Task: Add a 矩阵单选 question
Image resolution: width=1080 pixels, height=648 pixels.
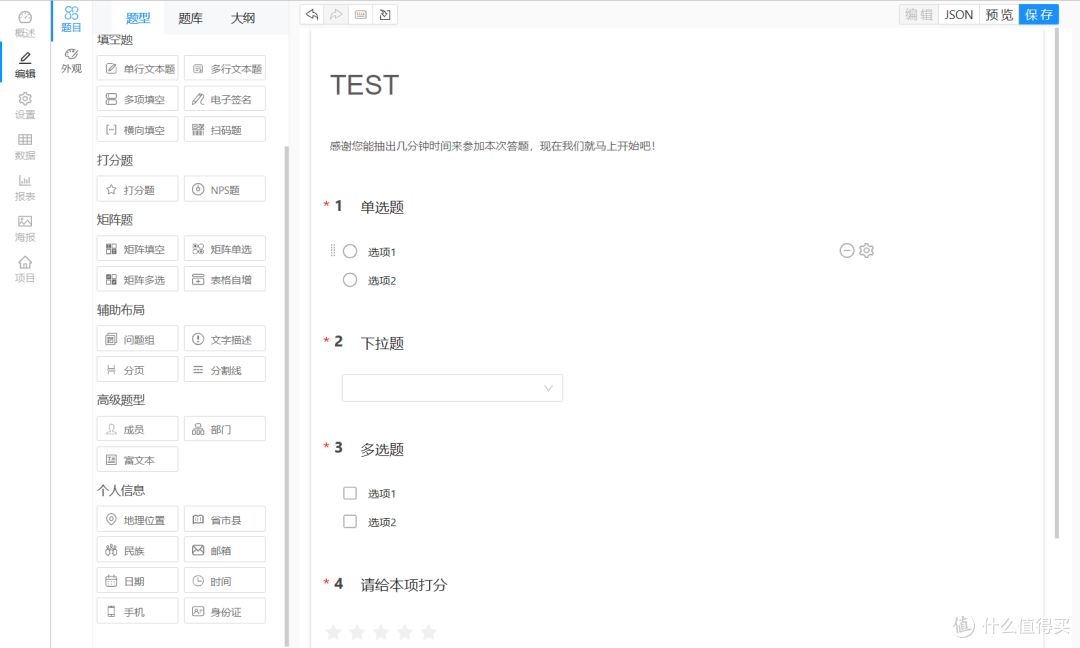Action: pos(225,249)
